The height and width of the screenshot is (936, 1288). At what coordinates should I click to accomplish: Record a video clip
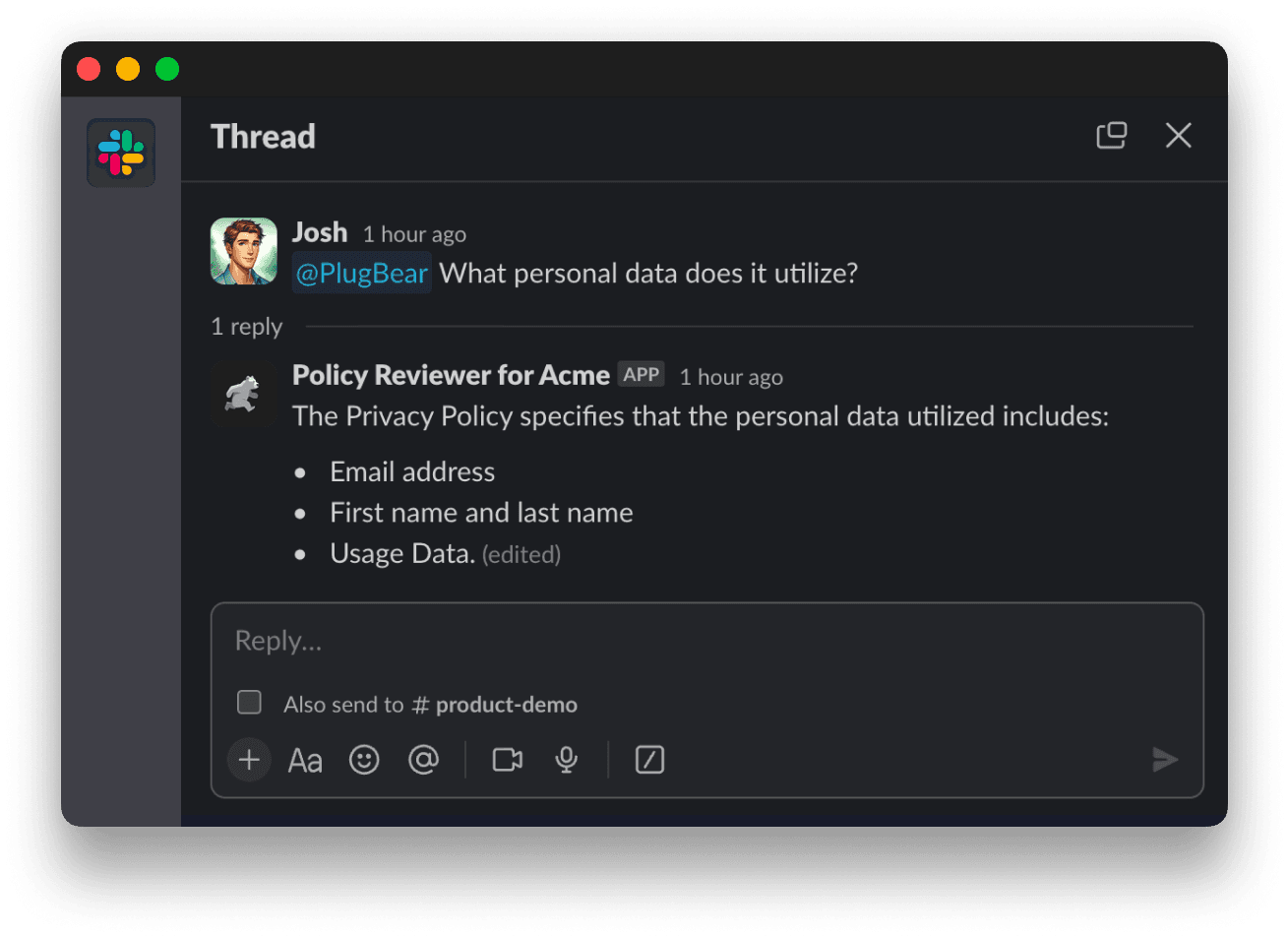coord(507,759)
